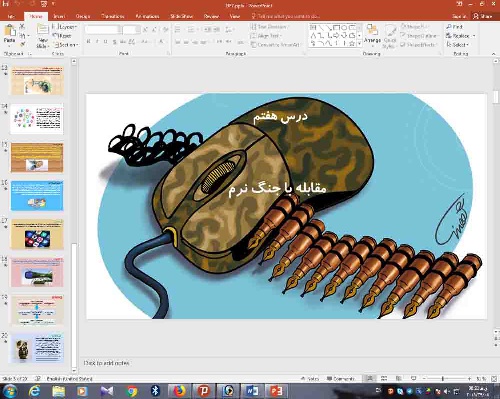Click the Paste clipboard icon
The image size is (500, 399).
9,31
